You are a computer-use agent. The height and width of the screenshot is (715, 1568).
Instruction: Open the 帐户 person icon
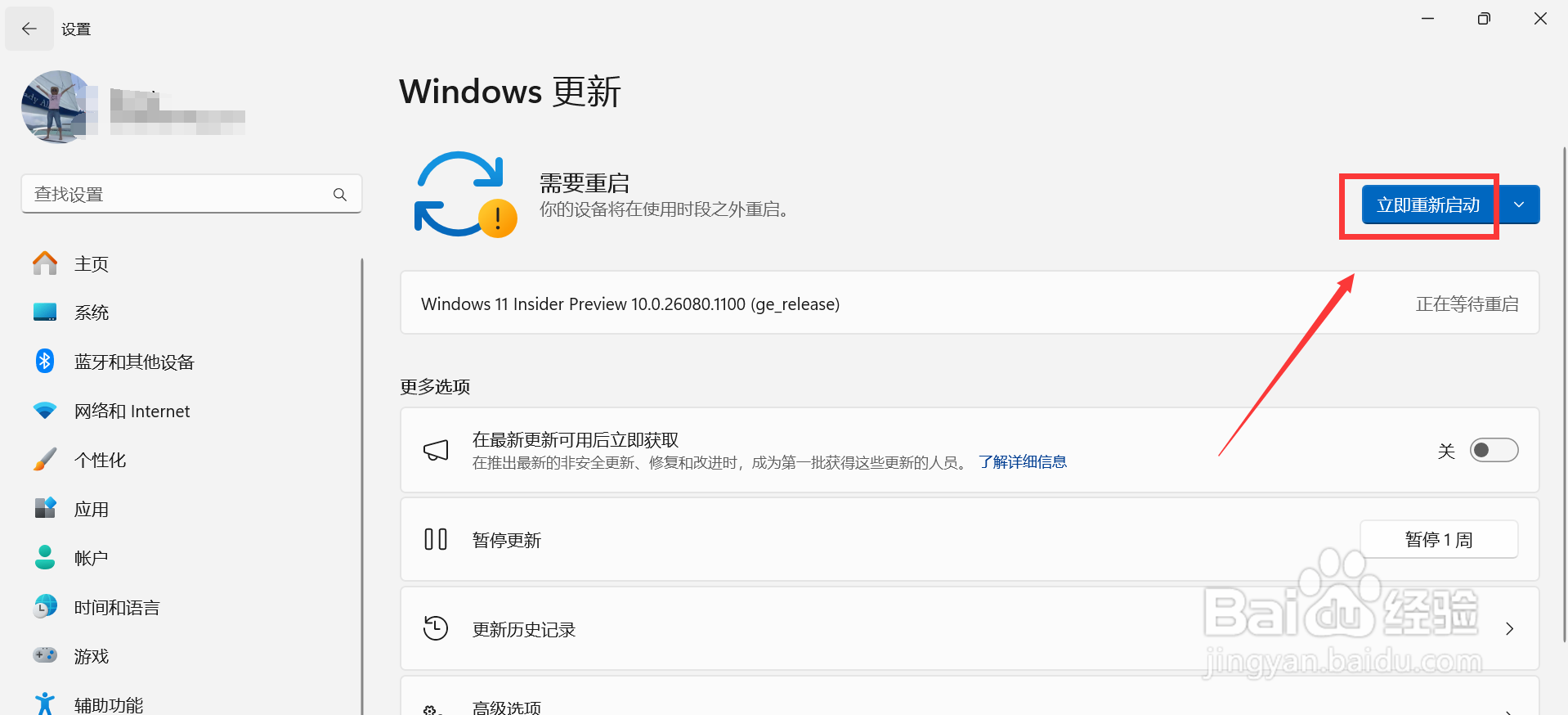45,557
